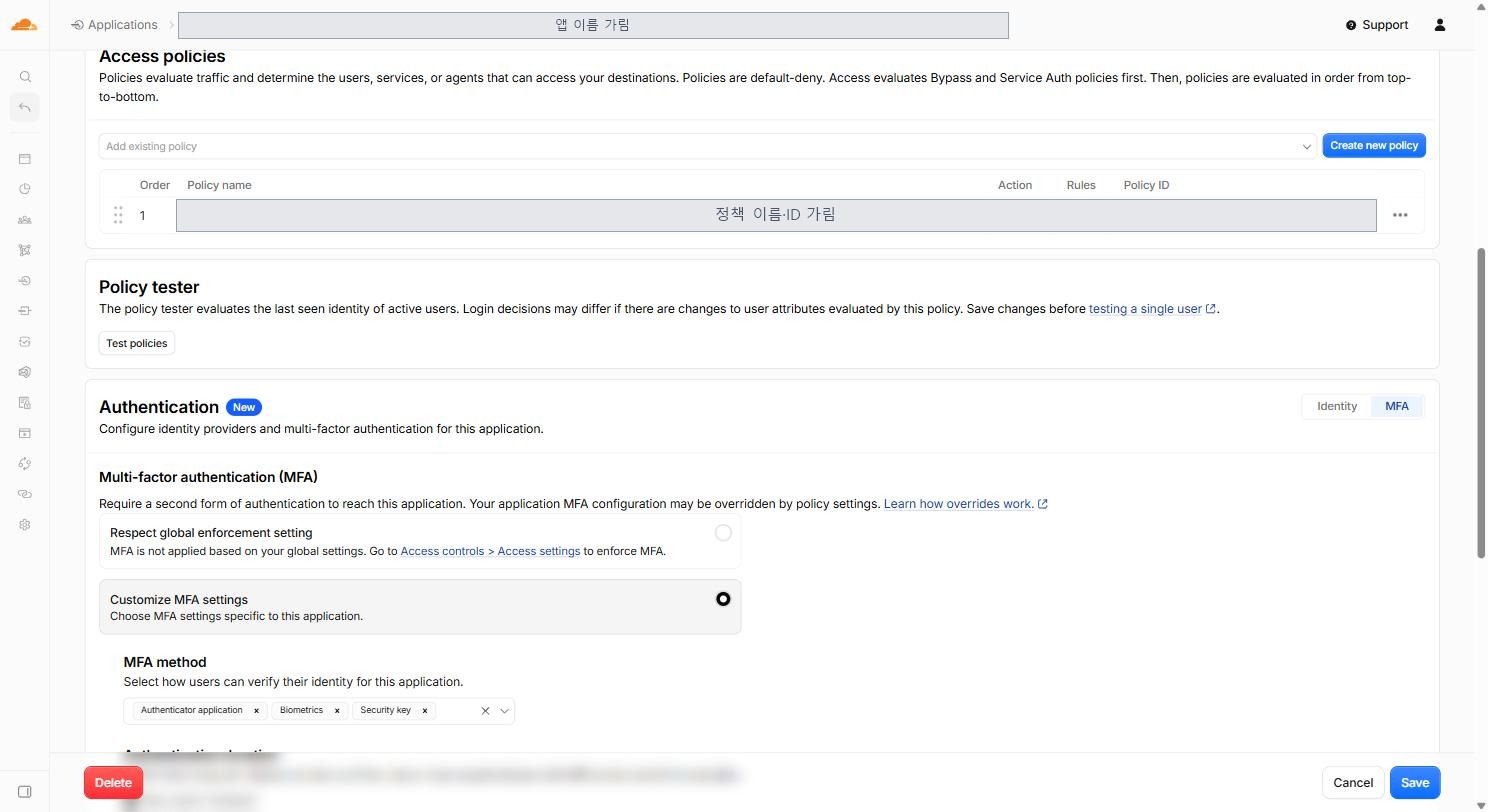
Task: Remove the Security key tag
Action: tap(425, 711)
